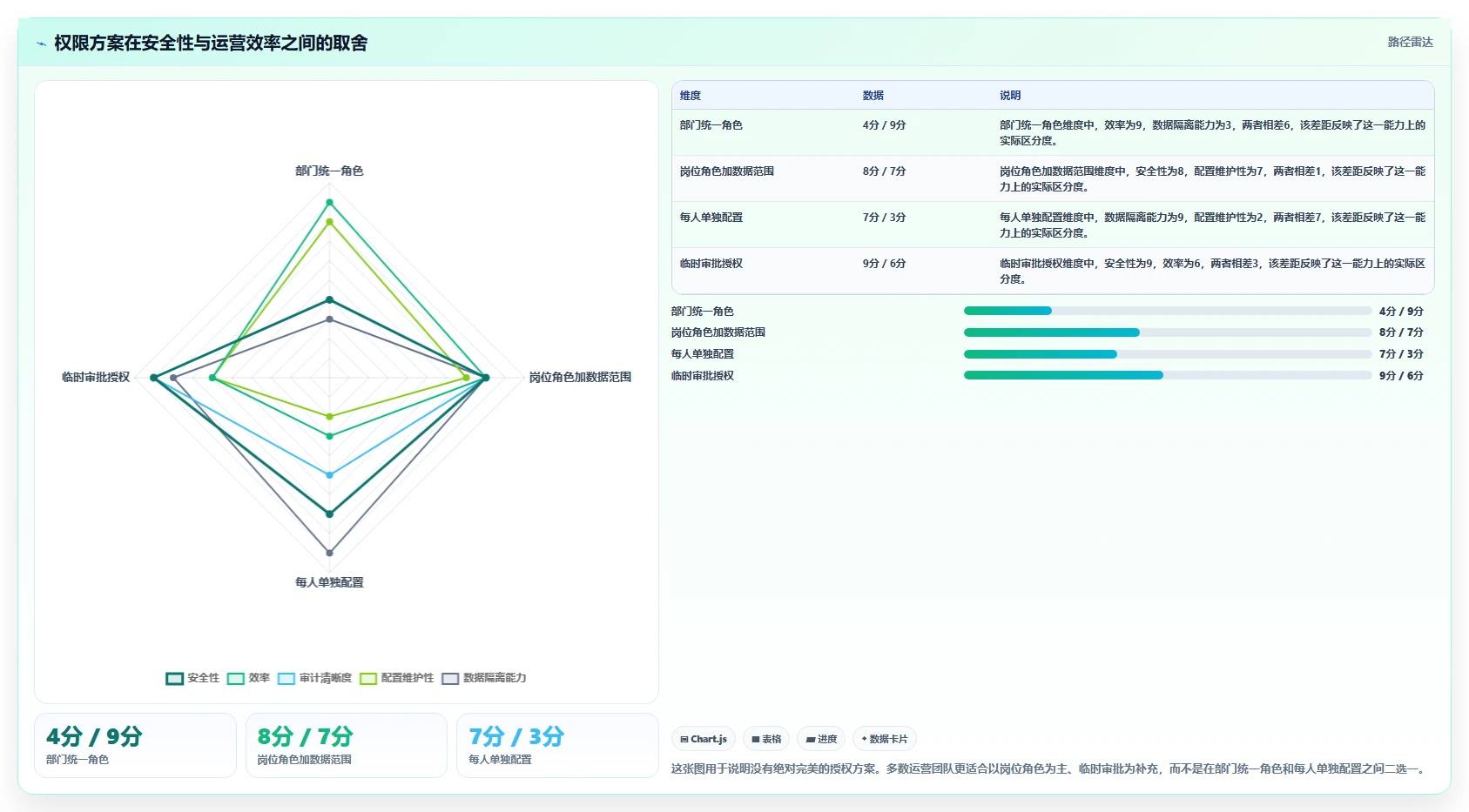The width and height of the screenshot is (1469, 812).
Task: Click the 9分 / 6分 value beside the progress bar
Action: (1401, 376)
